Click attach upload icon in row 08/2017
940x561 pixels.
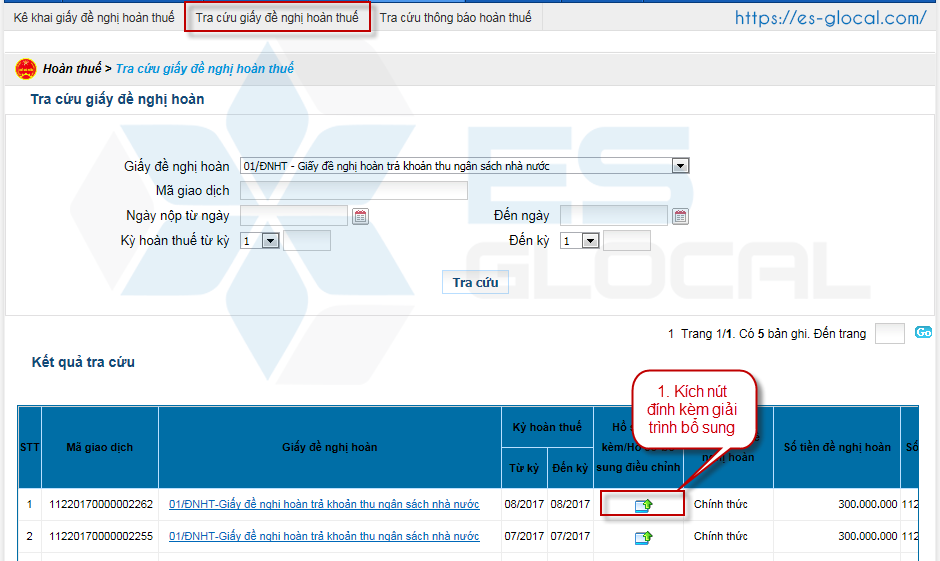643,505
